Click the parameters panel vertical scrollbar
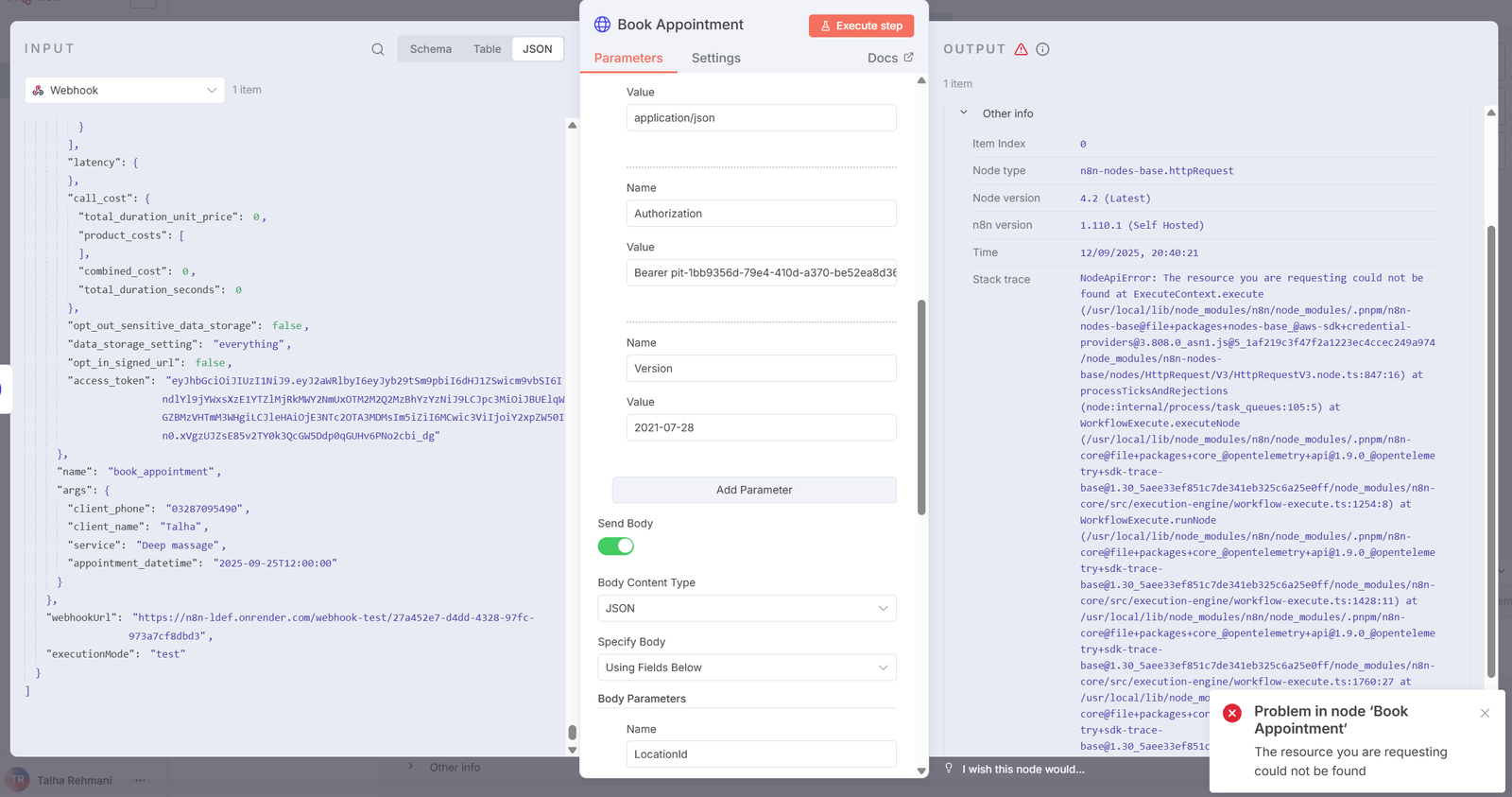The height and width of the screenshot is (797, 1512). 921,407
